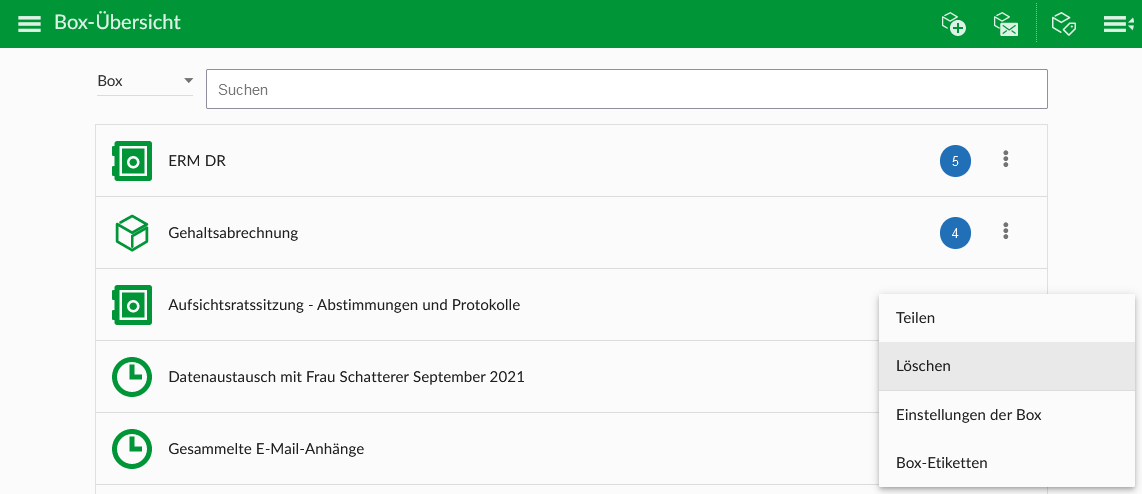
Task: Open the three-dot menu for ERM DR
Action: coord(1006,160)
